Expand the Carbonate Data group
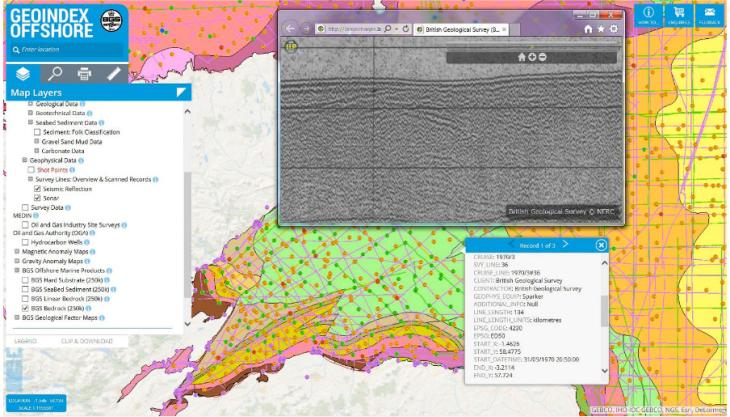Viewport: 730px width, 417px height. click(37, 151)
